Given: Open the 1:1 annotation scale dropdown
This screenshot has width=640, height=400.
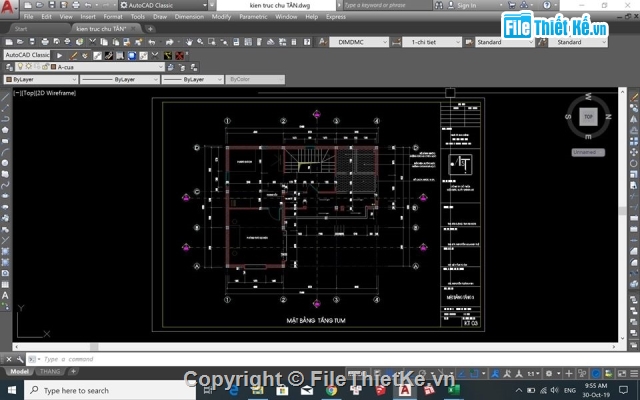Looking at the screenshot, I should pos(533,373).
